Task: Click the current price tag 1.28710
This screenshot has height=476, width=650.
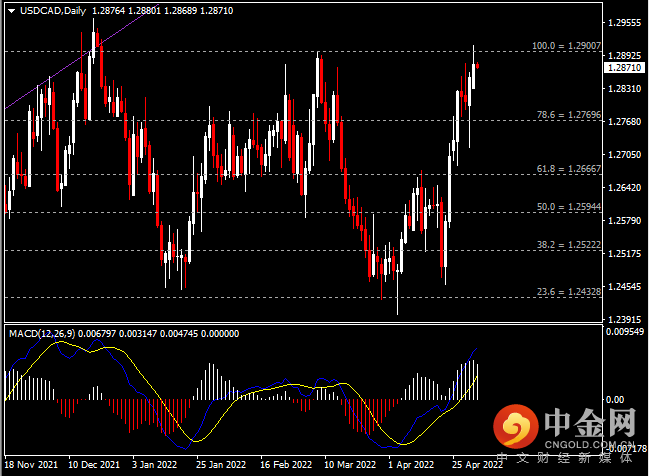Action: (x=624, y=68)
